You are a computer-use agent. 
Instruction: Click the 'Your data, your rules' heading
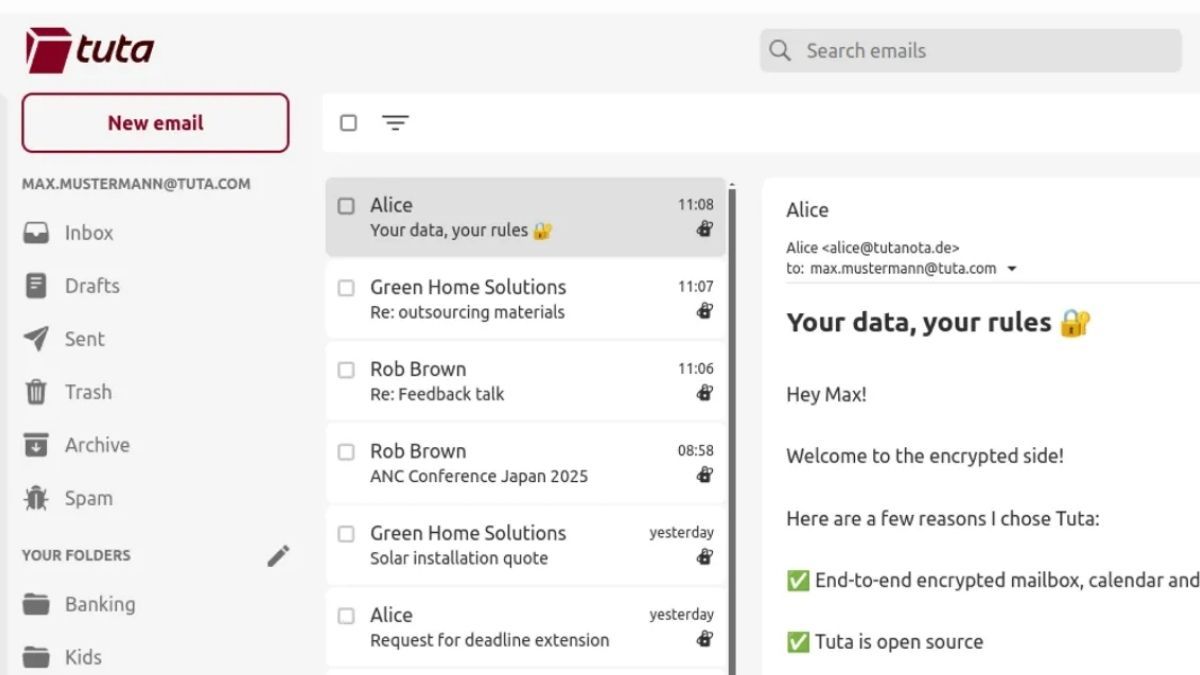click(938, 323)
